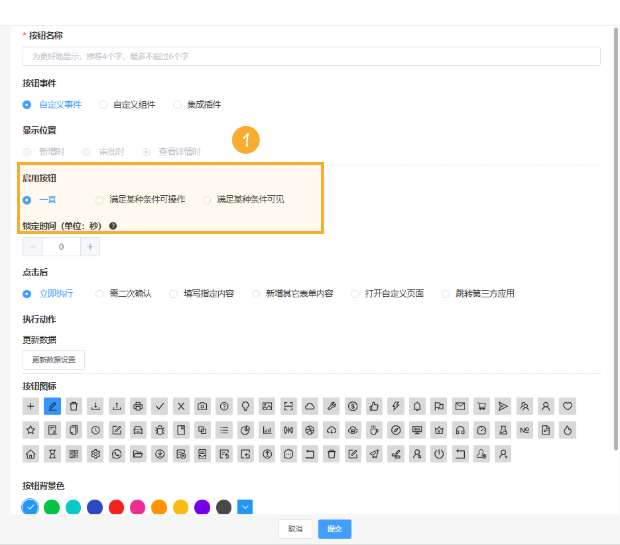This screenshot has width=620, height=545.
Task: Click the help icon beside 锁定时间
Action: (x=113, y=226)
